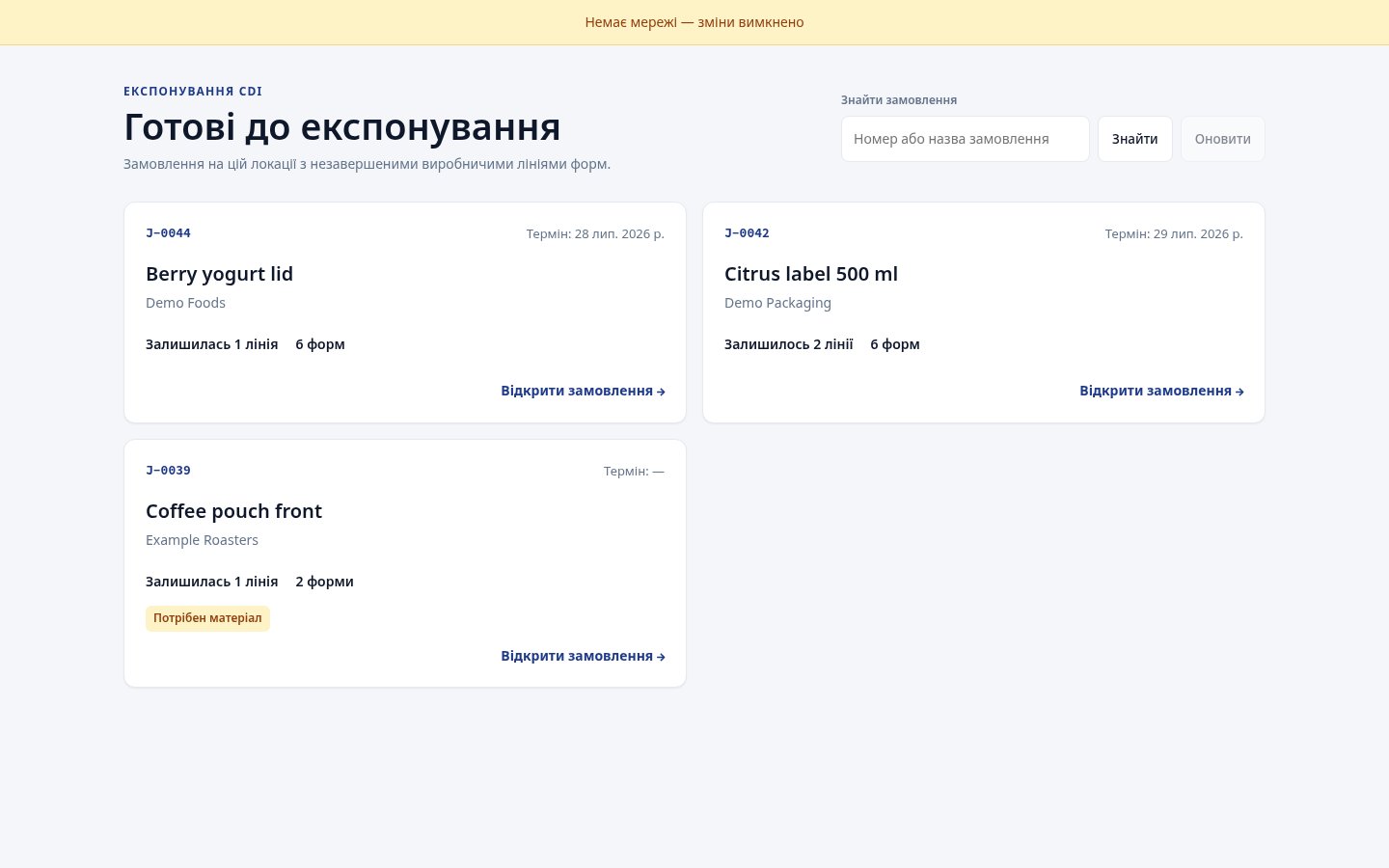Open order J-0039 via Відкрити замовлення link
This screenshot has width=1389, height=868.
click(583, 656)
